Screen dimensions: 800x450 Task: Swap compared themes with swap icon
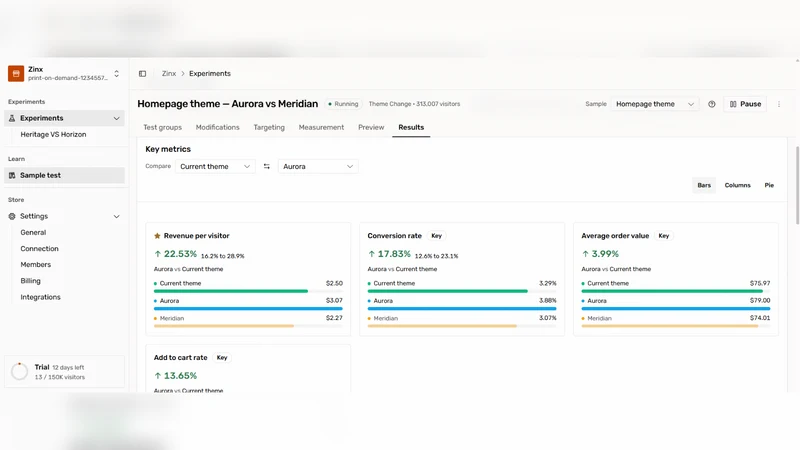(266, 166)
